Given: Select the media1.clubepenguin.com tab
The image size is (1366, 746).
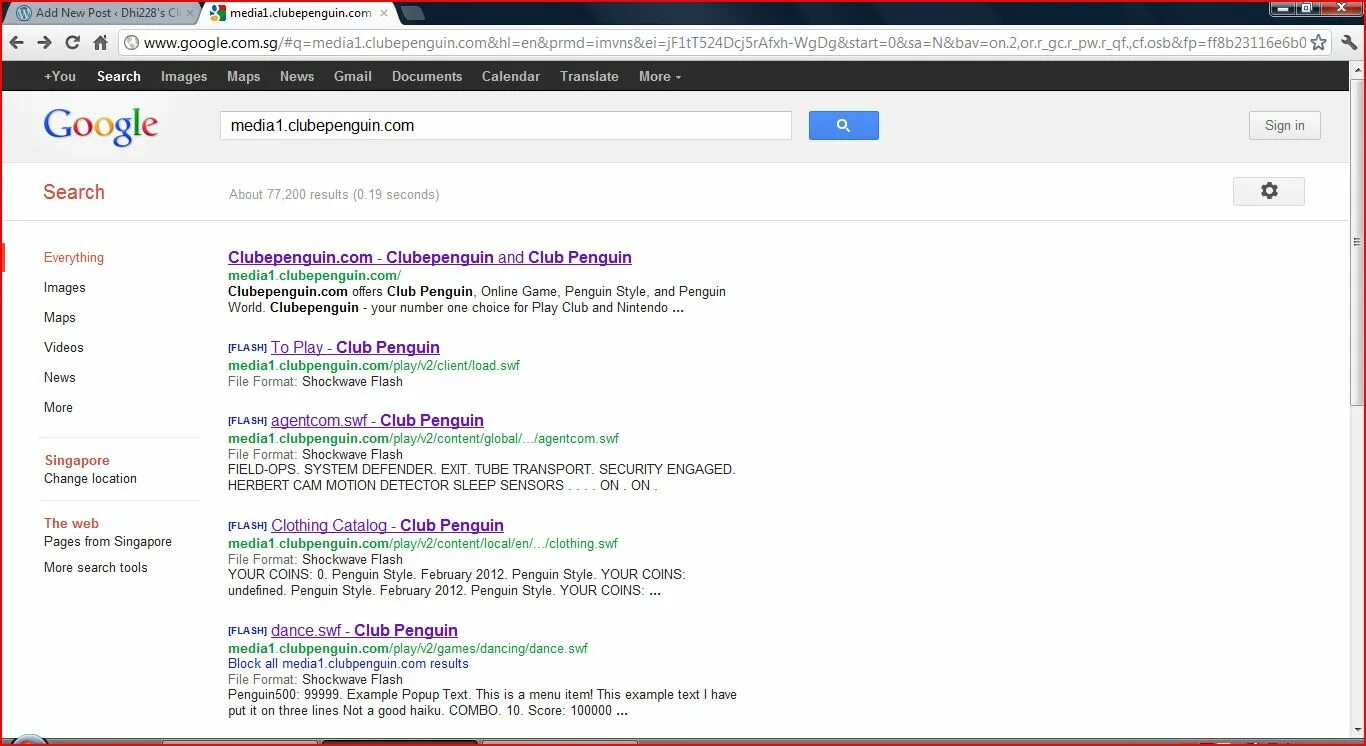Looking at the screenshot, I should [x=298, y=13].
